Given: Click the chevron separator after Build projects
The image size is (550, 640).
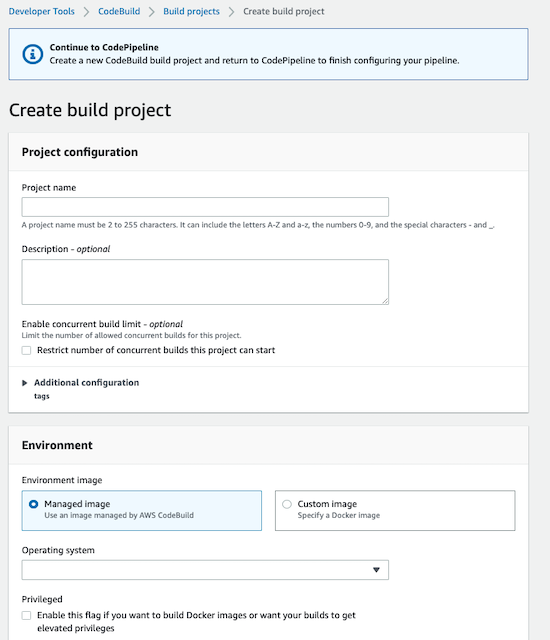Looking at the screenshot, I should click(x=231, y=12).
